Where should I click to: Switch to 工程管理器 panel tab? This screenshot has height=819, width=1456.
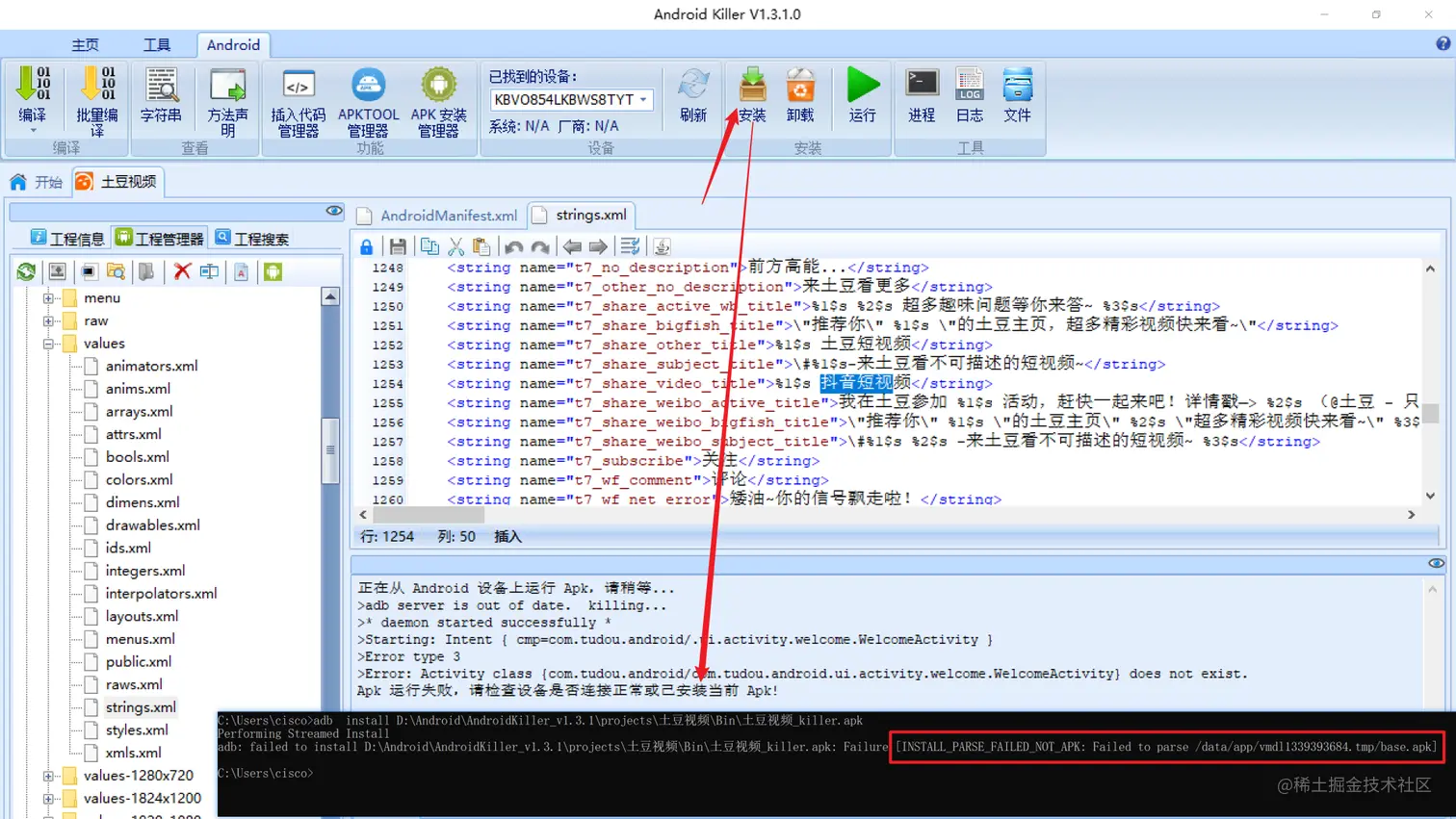160,239
